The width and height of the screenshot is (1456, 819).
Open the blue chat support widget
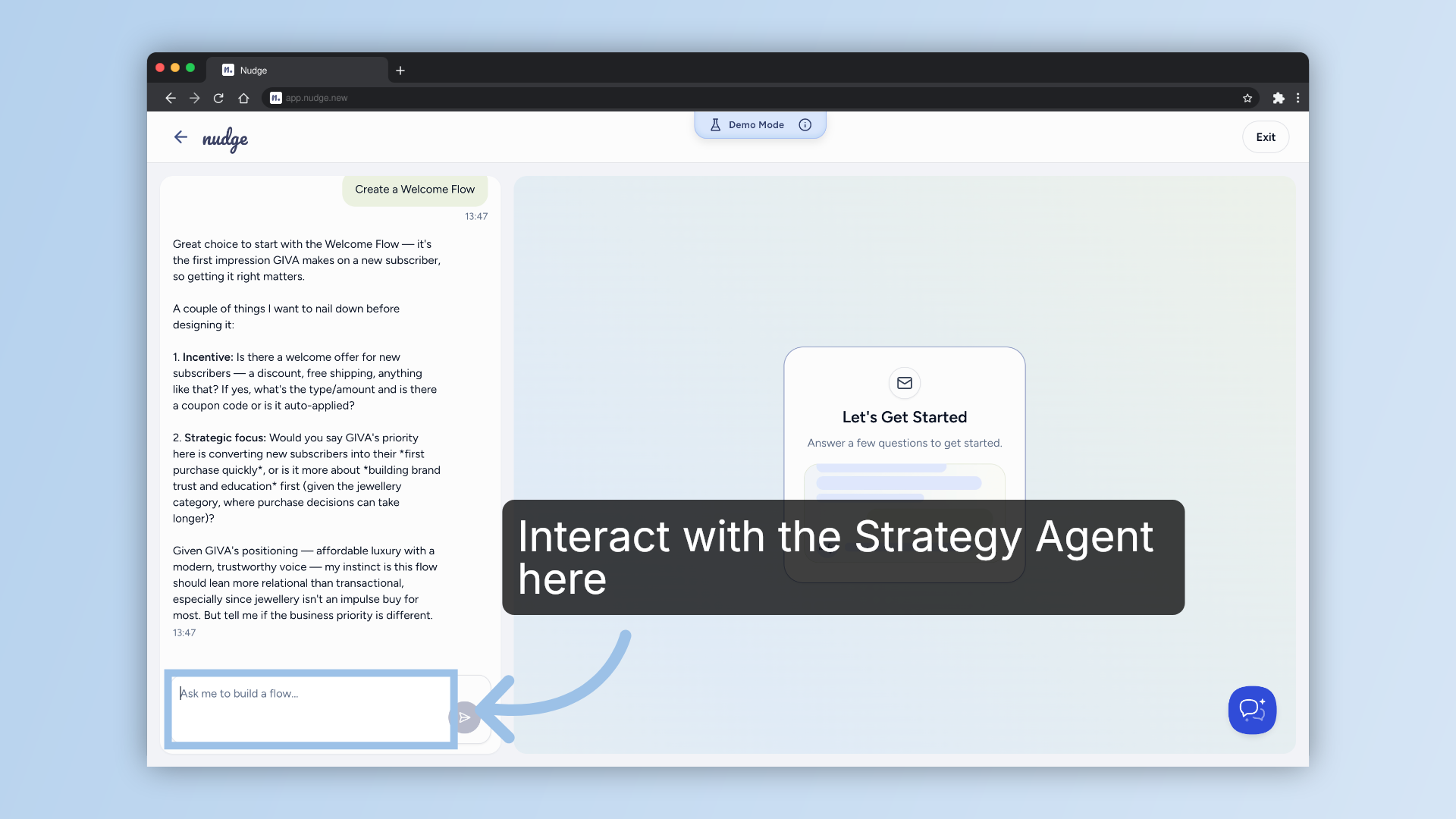pos(1253,710)
